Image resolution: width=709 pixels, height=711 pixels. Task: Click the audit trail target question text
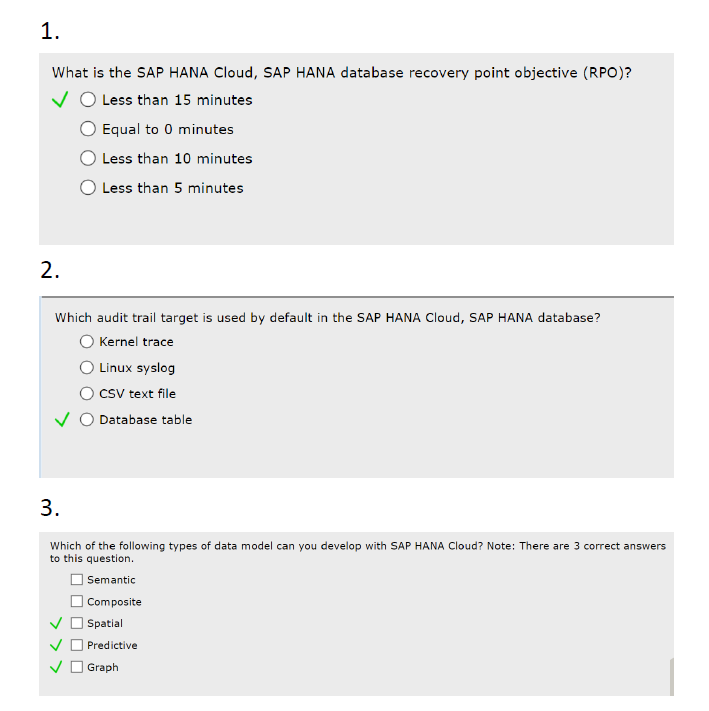(x=327, y=318)
